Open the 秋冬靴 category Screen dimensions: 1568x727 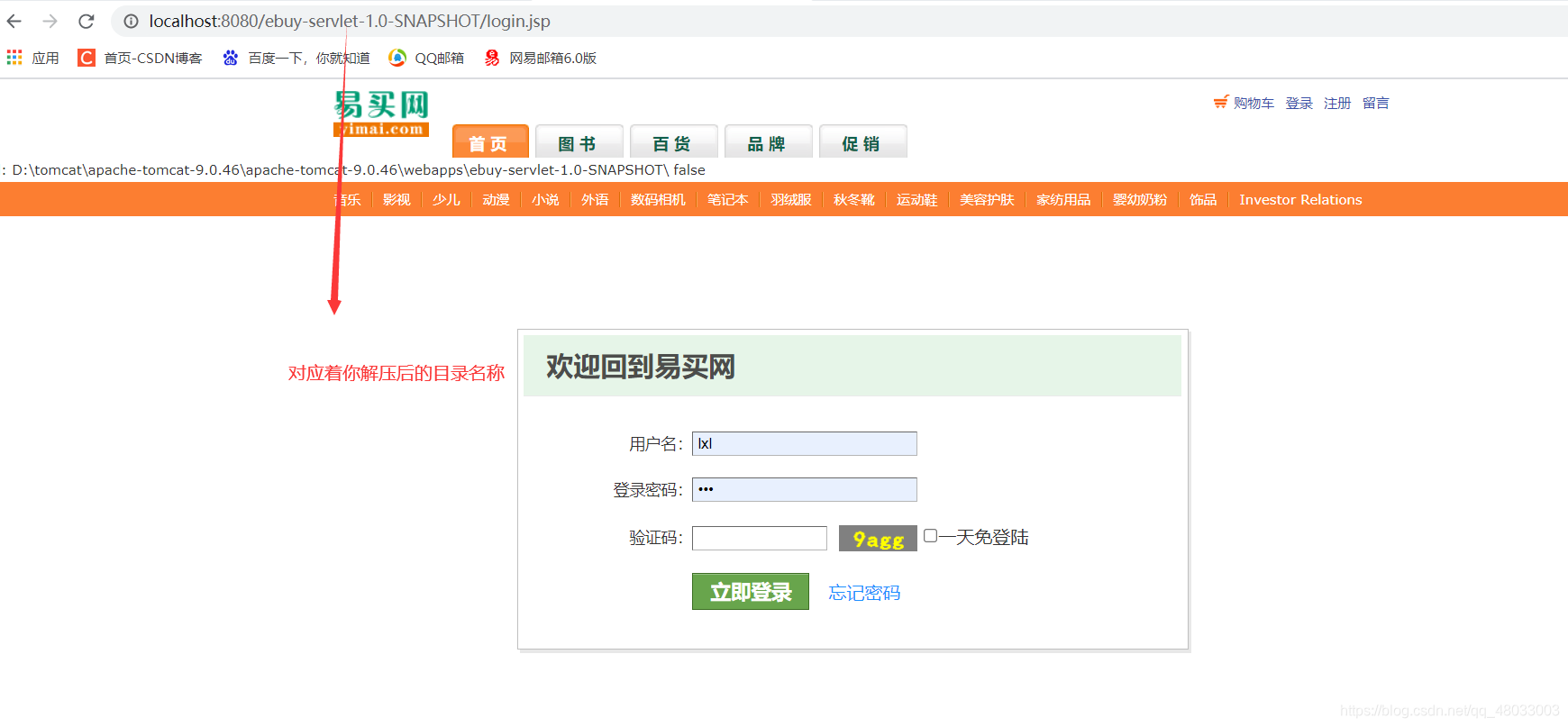click(854, 200)
